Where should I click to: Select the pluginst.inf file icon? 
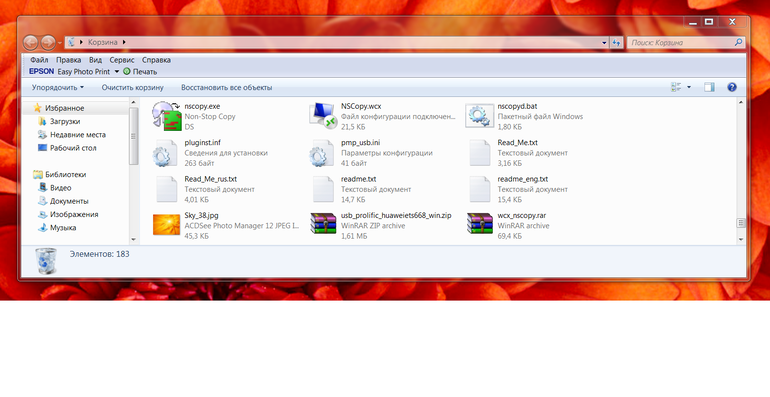[x=165, y=153]
